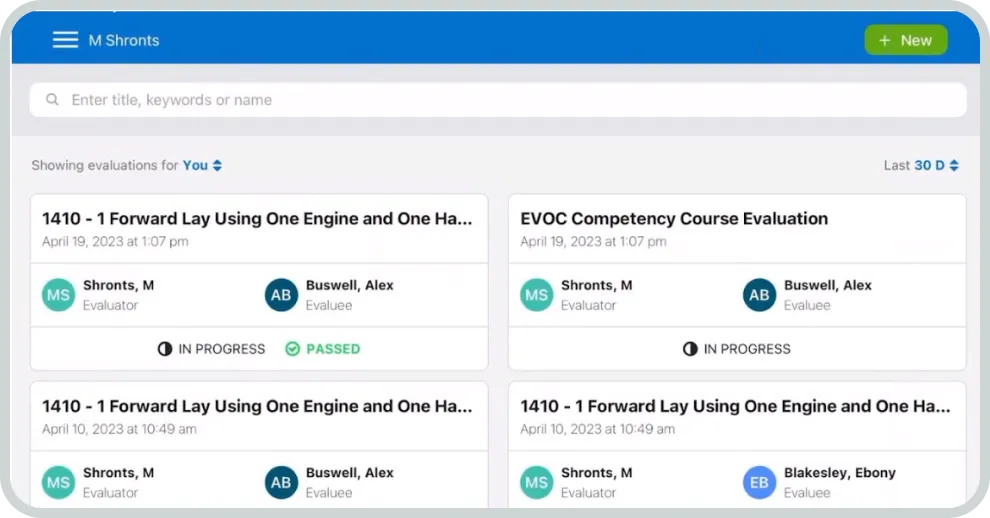
Task: Open April 10 Forward Lay card with Blakesley
Action: click(x=735, y=406)
